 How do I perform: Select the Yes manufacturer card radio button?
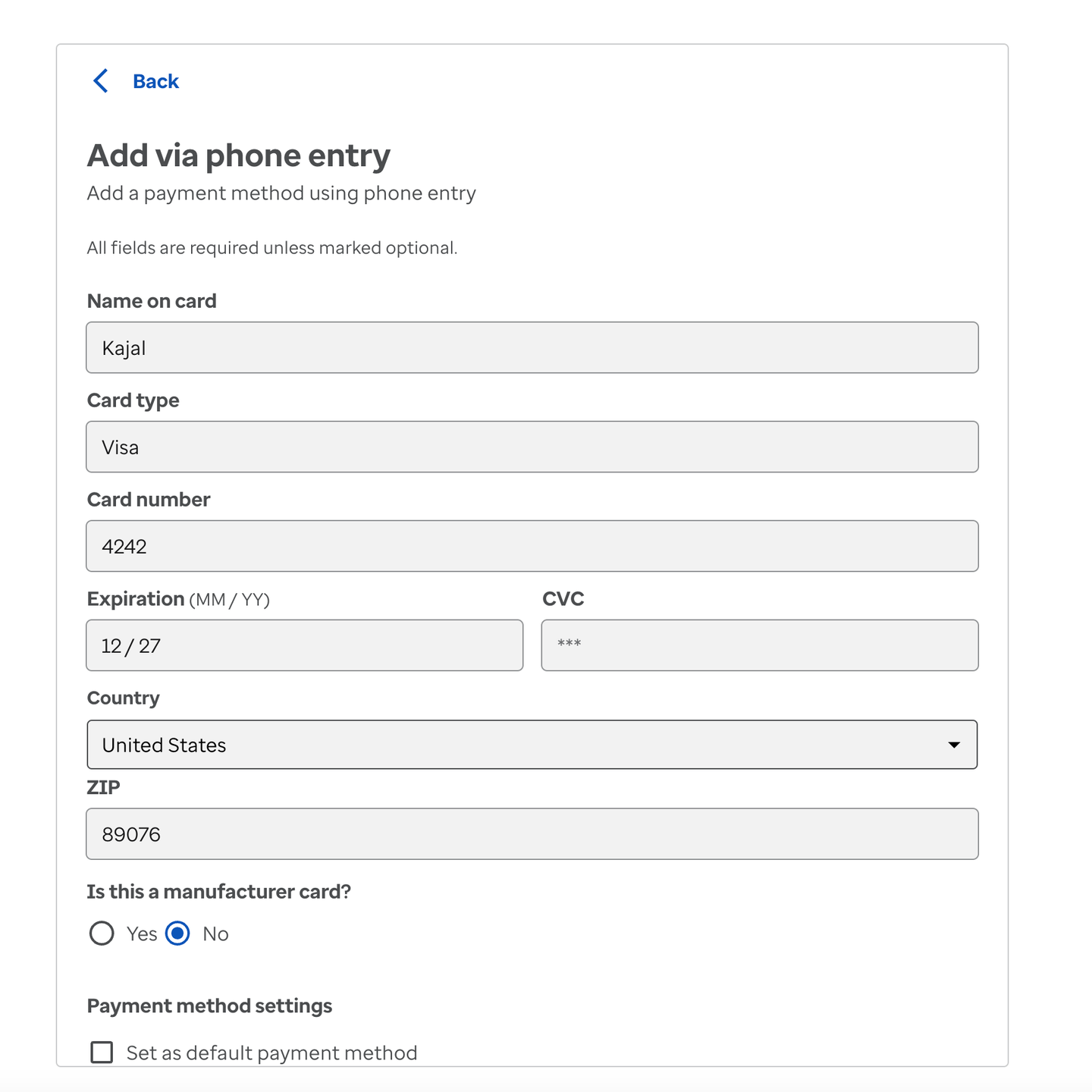101,934
